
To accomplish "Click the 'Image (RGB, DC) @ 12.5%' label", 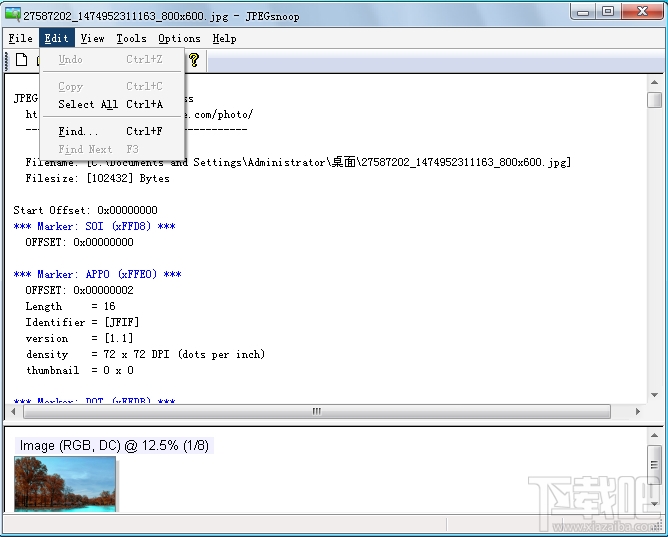I will 114,445.
